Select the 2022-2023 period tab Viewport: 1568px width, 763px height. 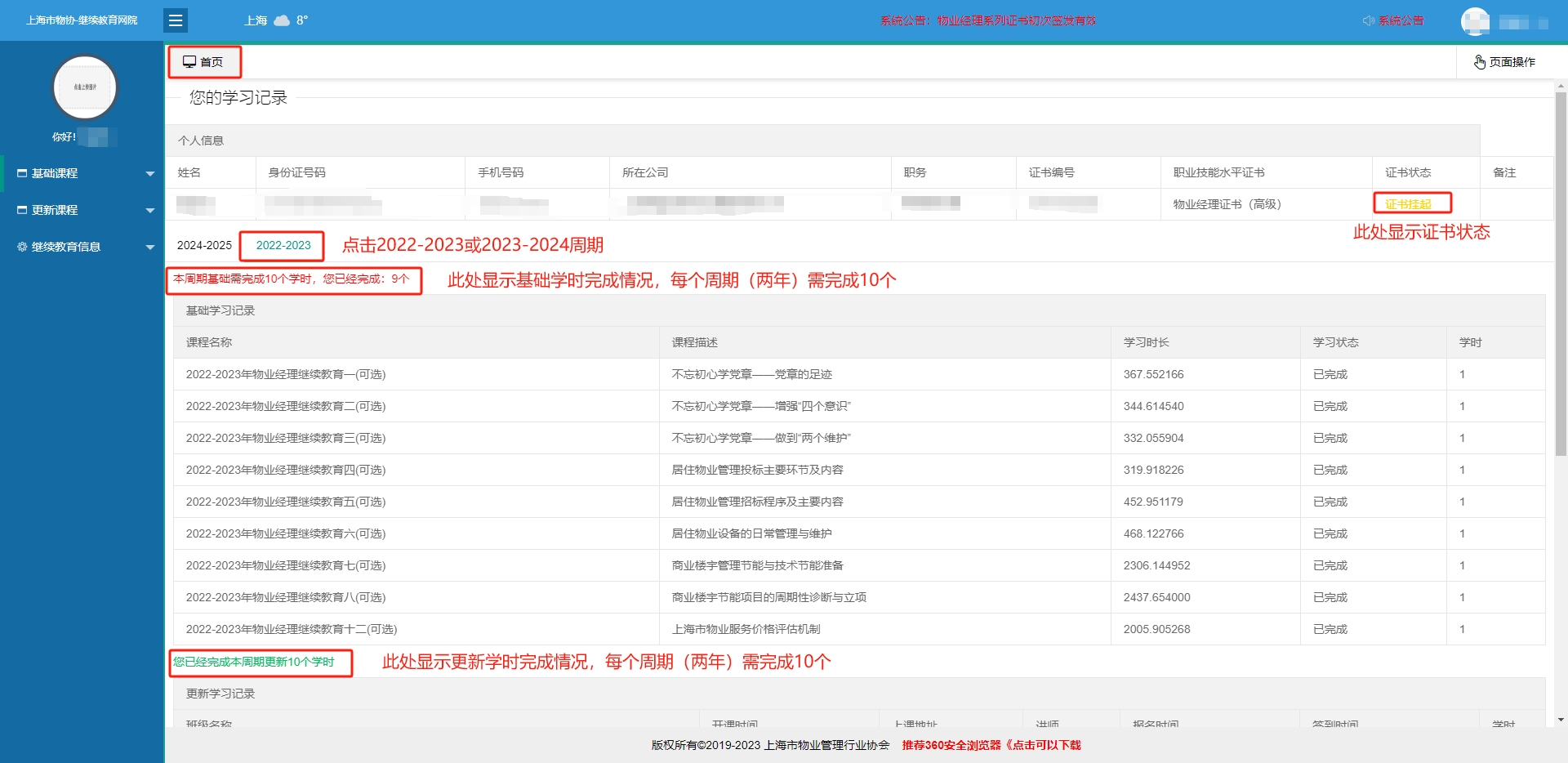pyautogui.click(x=282, y=245)
